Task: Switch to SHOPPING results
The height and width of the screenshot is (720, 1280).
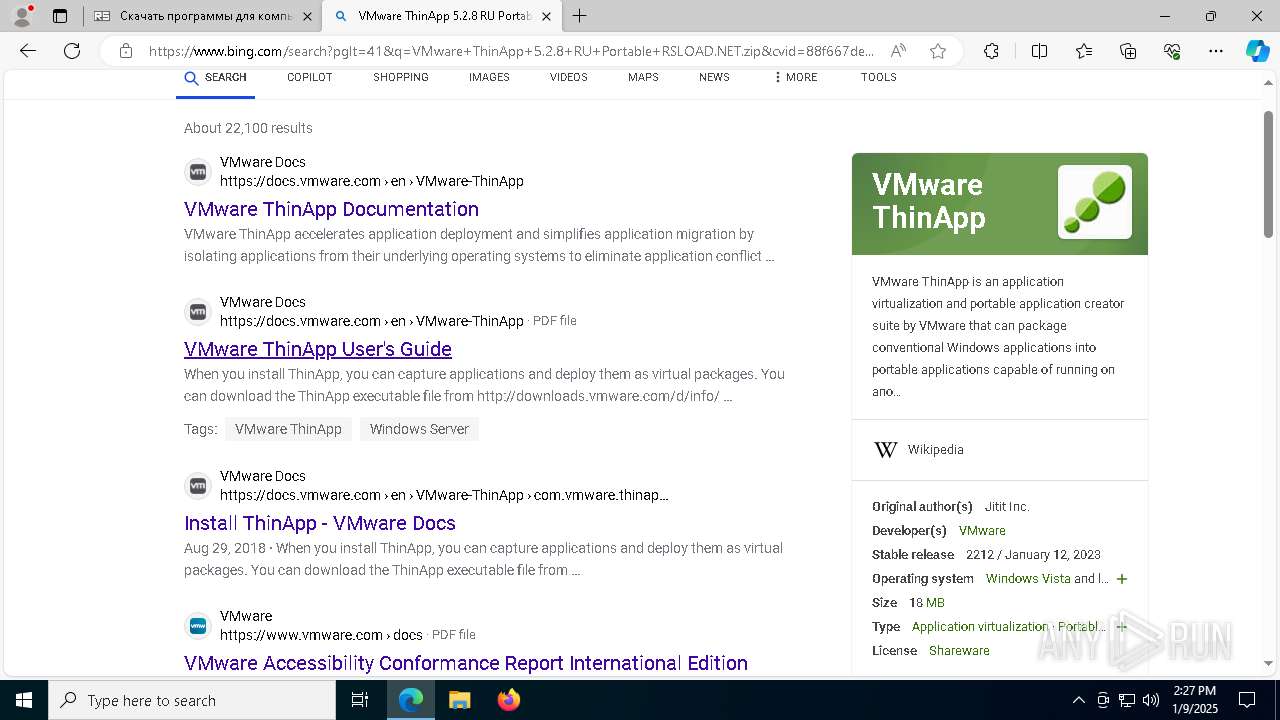Action: tap(401, 78)
